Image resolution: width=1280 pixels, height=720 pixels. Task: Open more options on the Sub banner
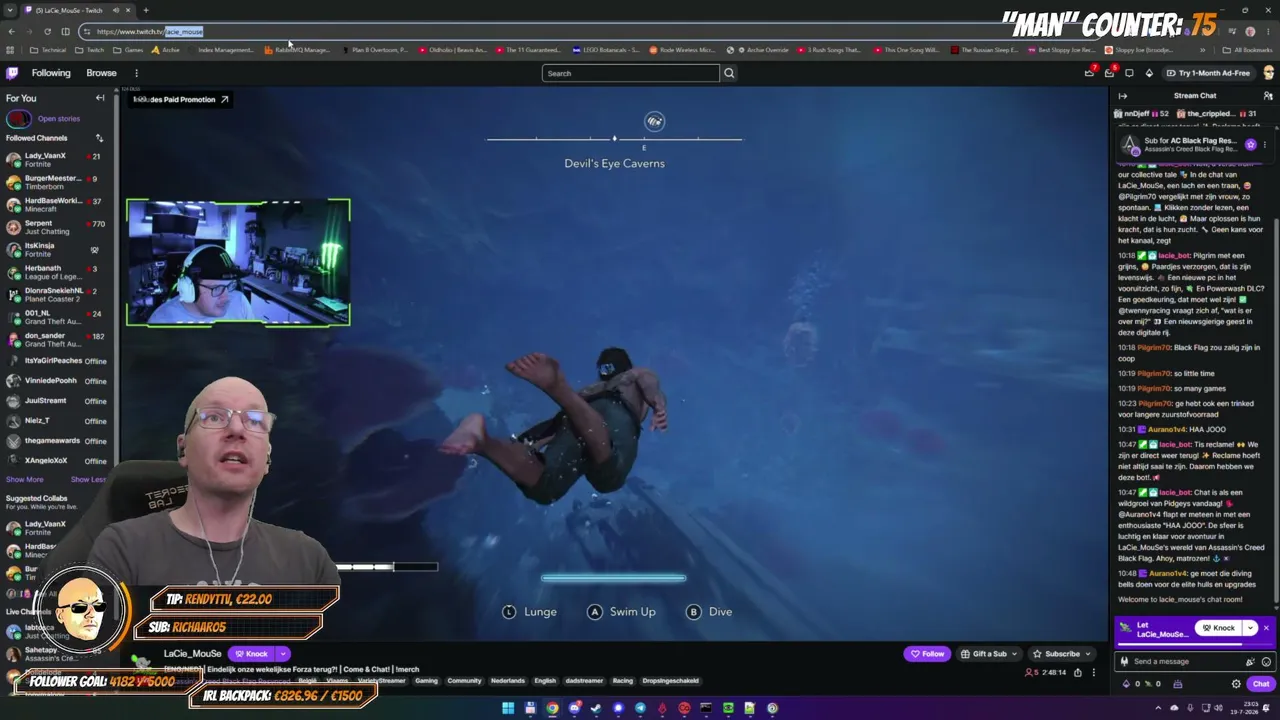click(1264, 145)
